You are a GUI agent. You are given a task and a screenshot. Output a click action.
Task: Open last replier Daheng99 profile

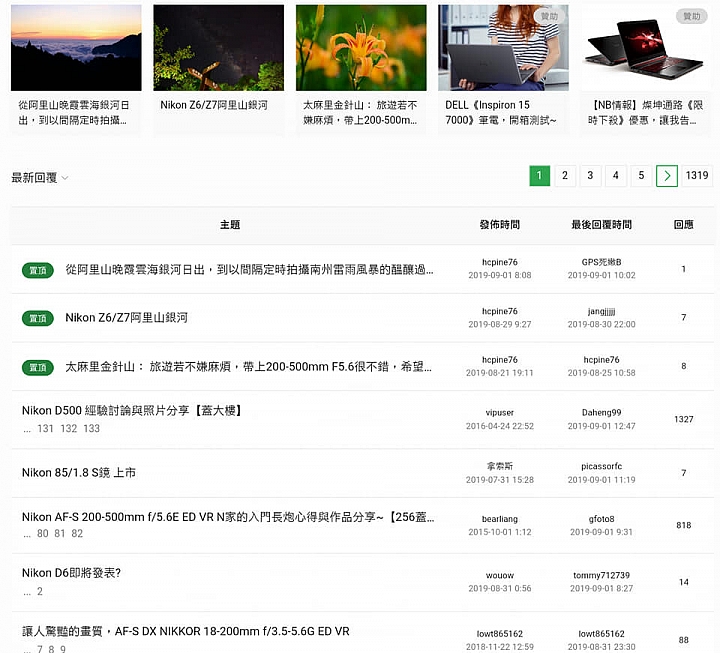click(602, 413)
